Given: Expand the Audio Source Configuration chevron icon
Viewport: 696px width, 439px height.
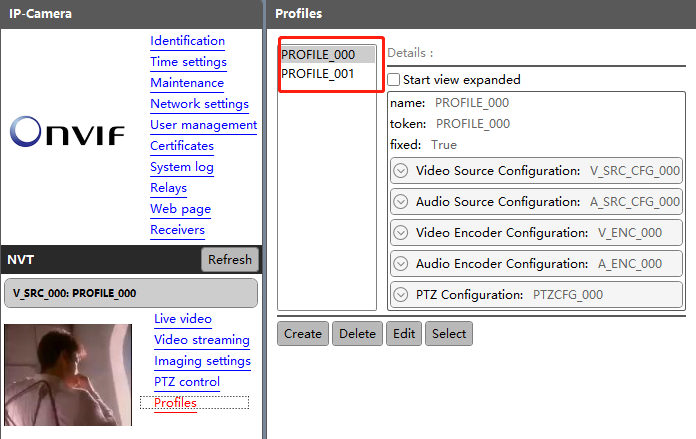Looking at the screenshot, I should point(401,202).
